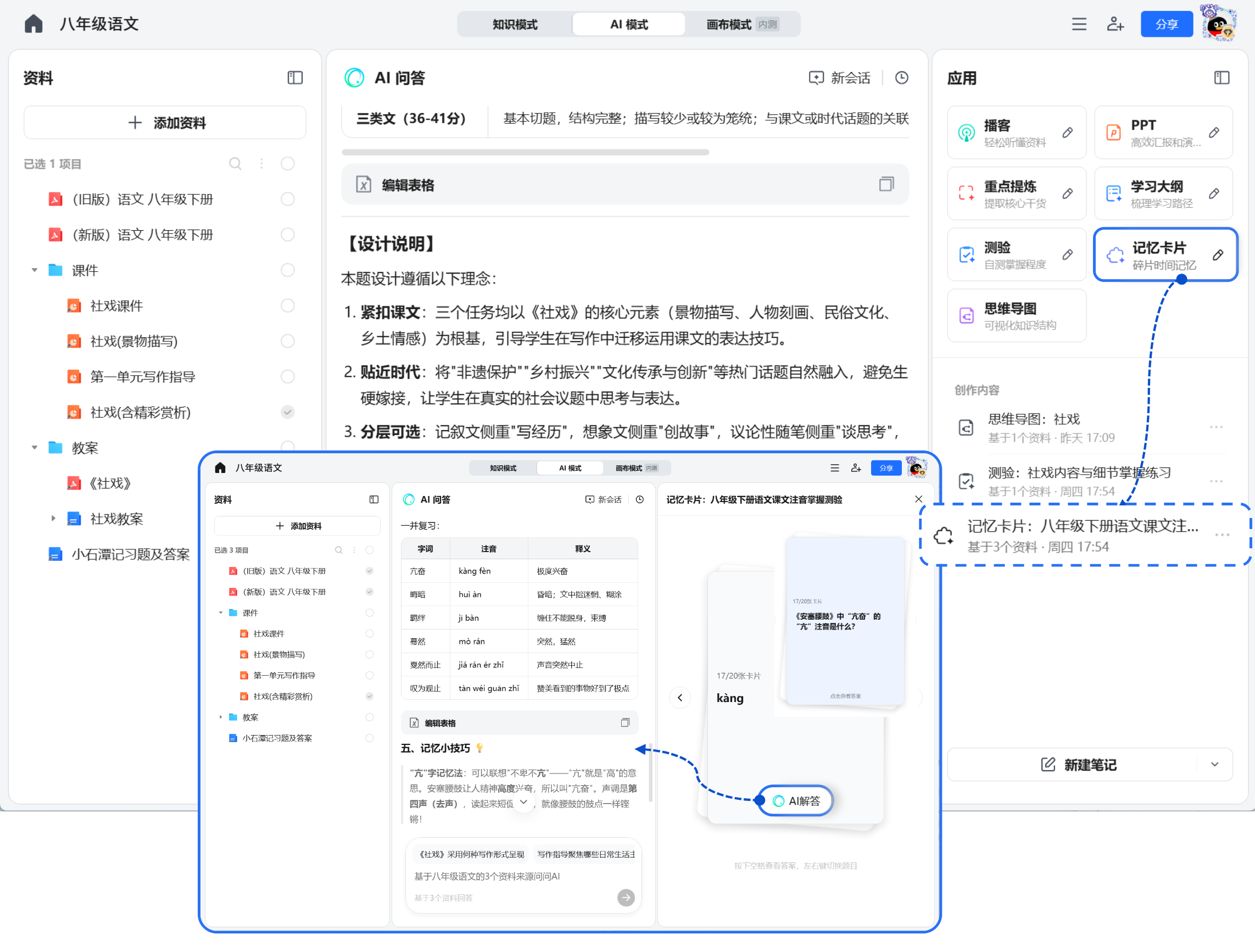Uncheck 社戏(含精彩赏析) in resource list

[288, 413]
